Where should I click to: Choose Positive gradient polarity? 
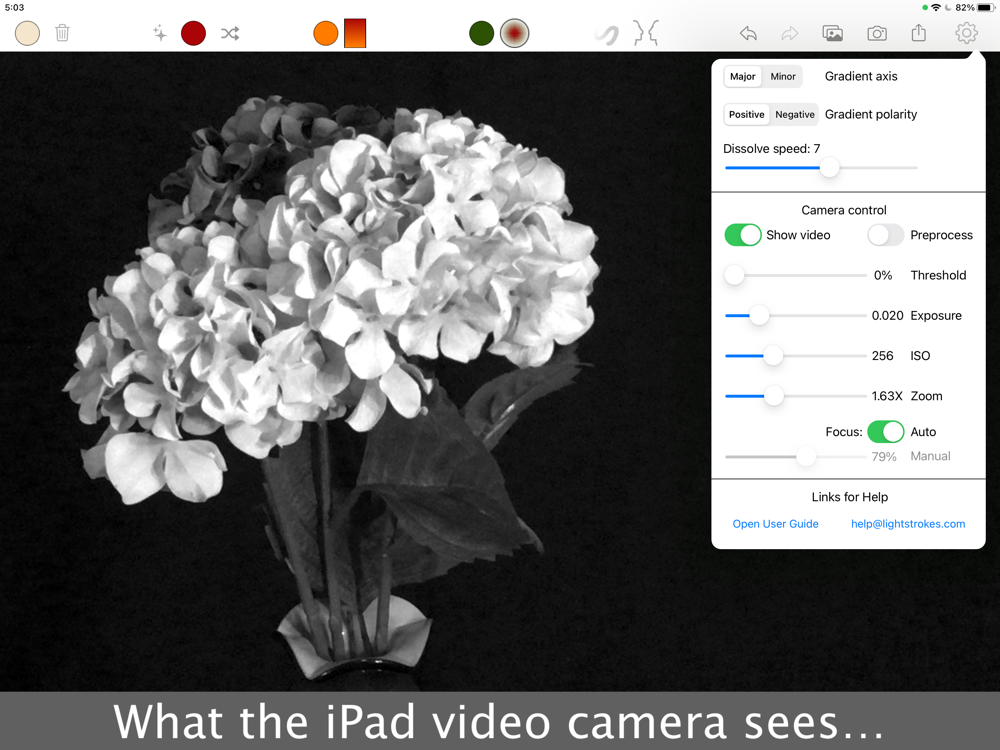coord(746,115)
